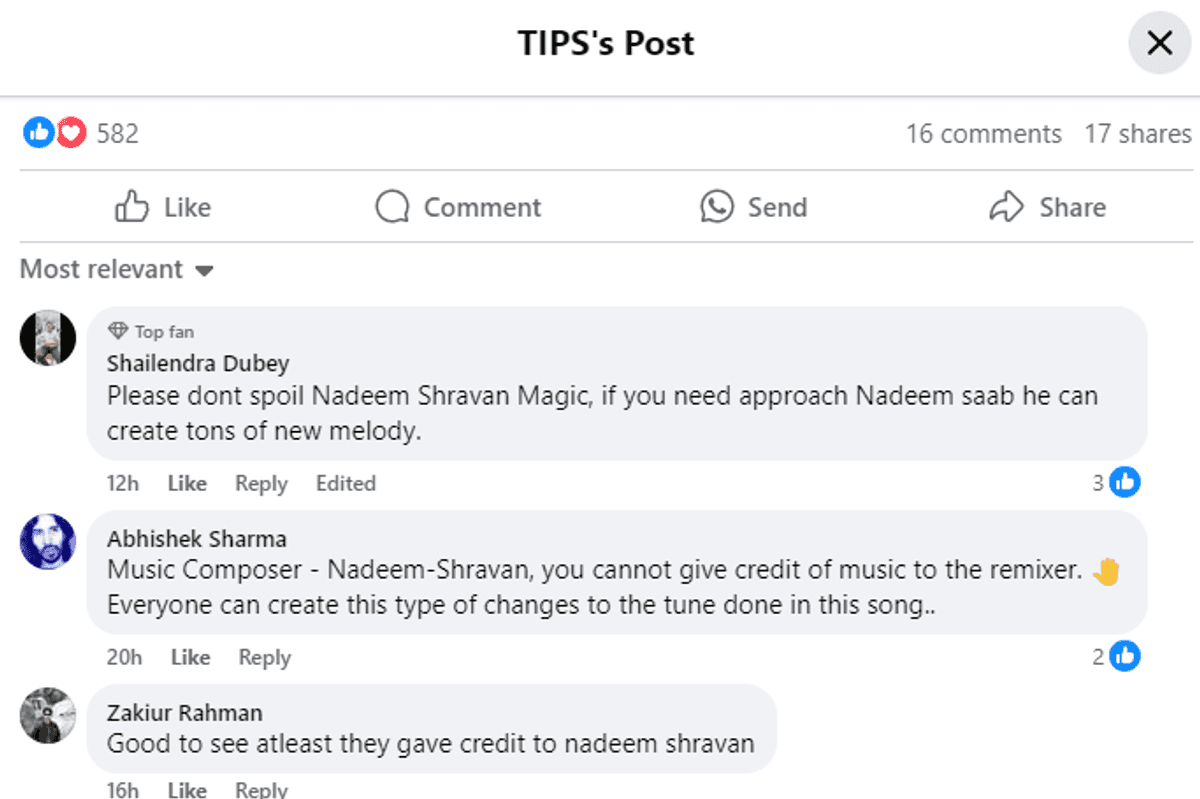Open Abhishek Sharma's profile picture

click(x=48, y=542)
